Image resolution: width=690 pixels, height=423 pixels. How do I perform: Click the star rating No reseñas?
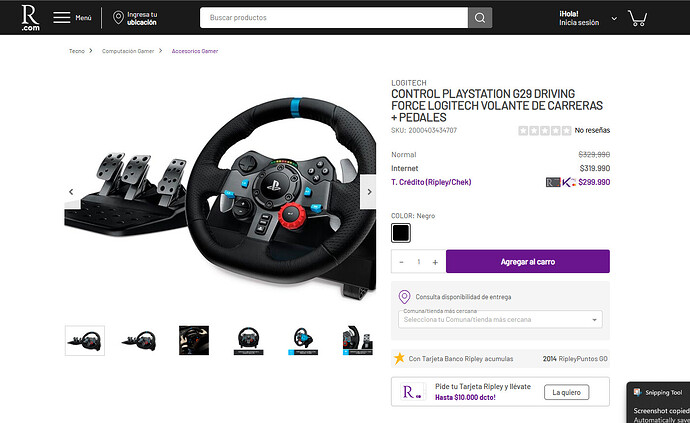564,130
